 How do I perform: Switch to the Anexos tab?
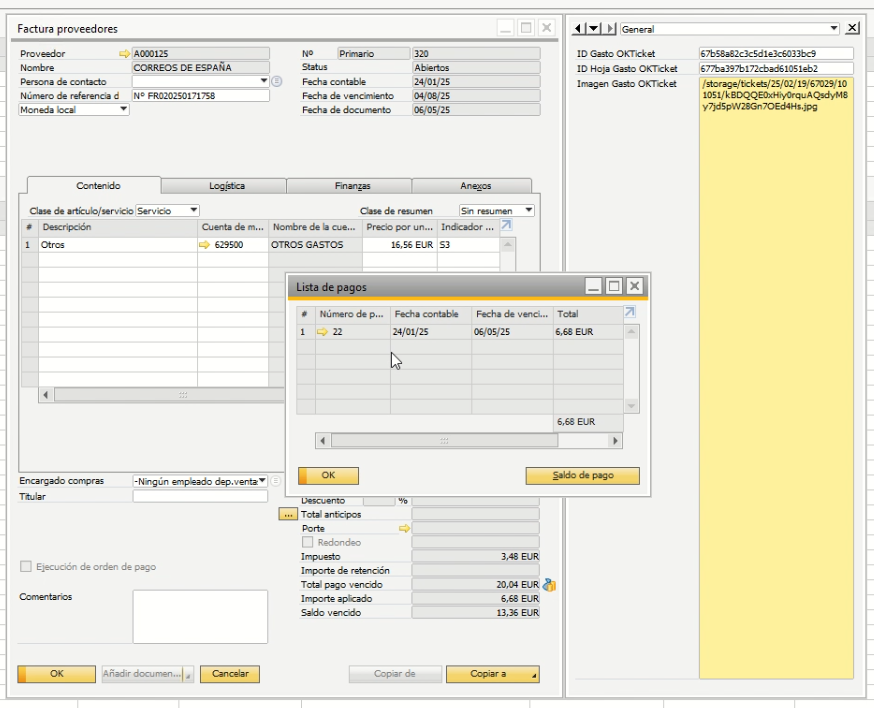pyautogui.click(x=475, y=186)
